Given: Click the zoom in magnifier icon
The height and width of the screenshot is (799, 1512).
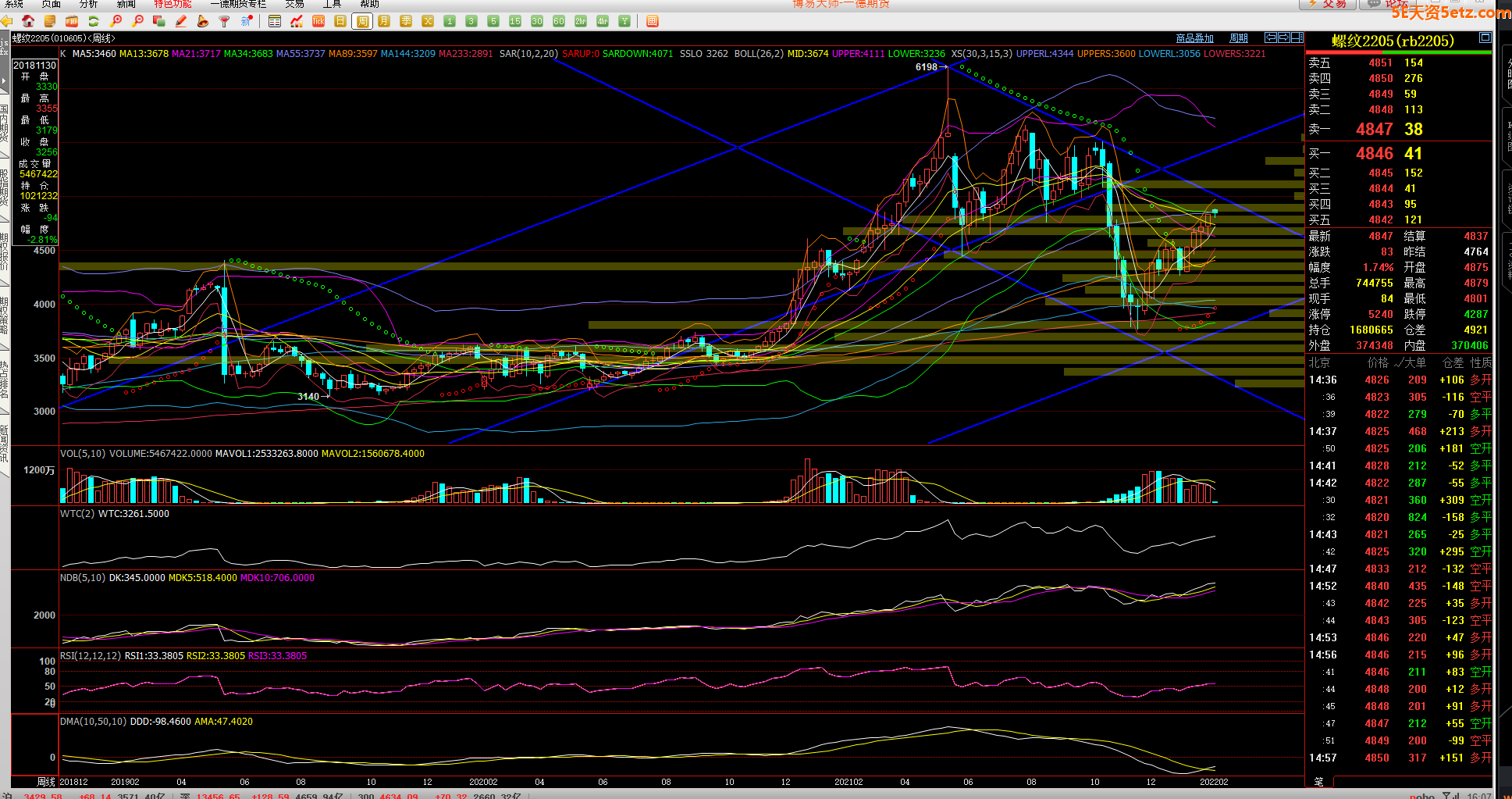Looking at the screenshot, I should pyautogui.click(x=116, y=21).
